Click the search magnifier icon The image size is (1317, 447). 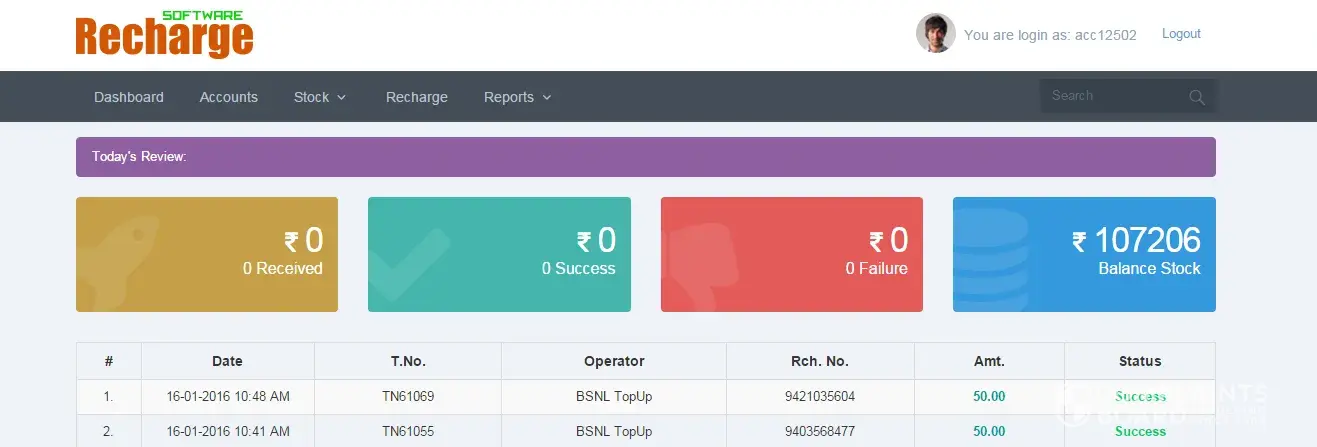(x=1196, y=97)
